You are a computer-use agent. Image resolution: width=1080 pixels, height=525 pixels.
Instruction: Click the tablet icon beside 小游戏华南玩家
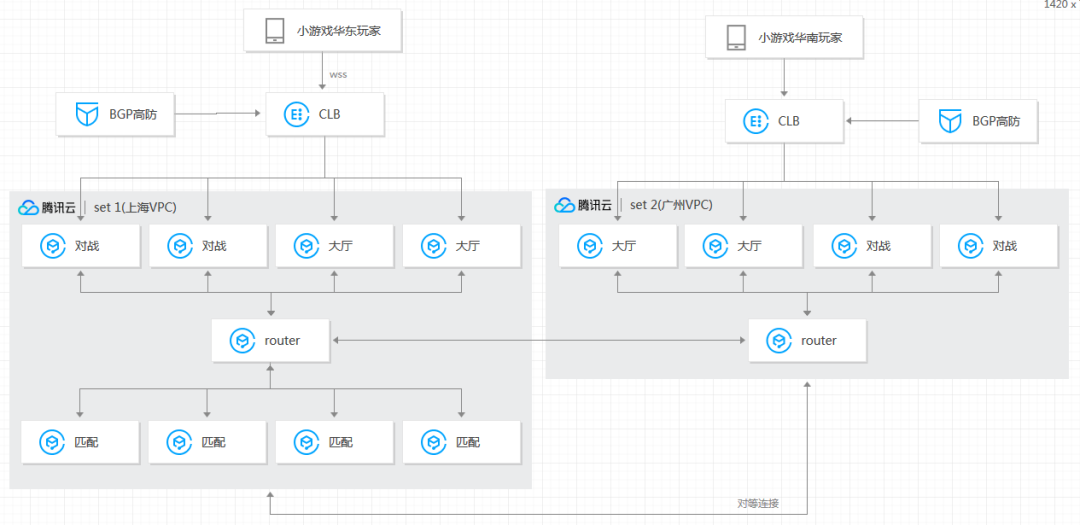[736, 38]
